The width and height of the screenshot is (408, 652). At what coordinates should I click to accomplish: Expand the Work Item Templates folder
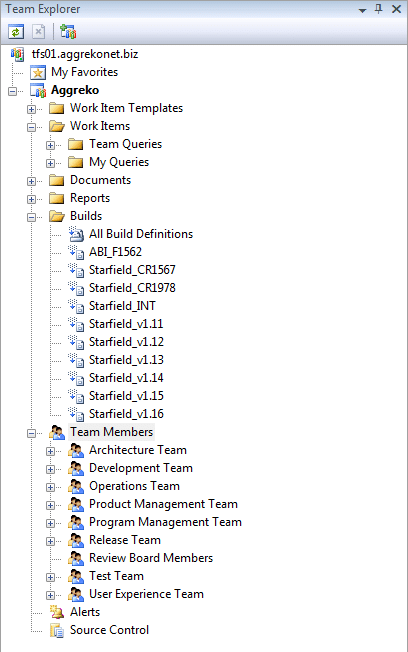(x=32, y=109)
